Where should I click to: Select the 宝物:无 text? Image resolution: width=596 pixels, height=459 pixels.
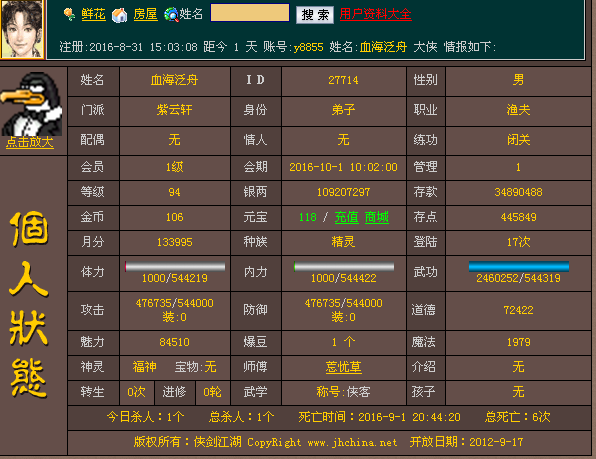(x=195, y=367)
